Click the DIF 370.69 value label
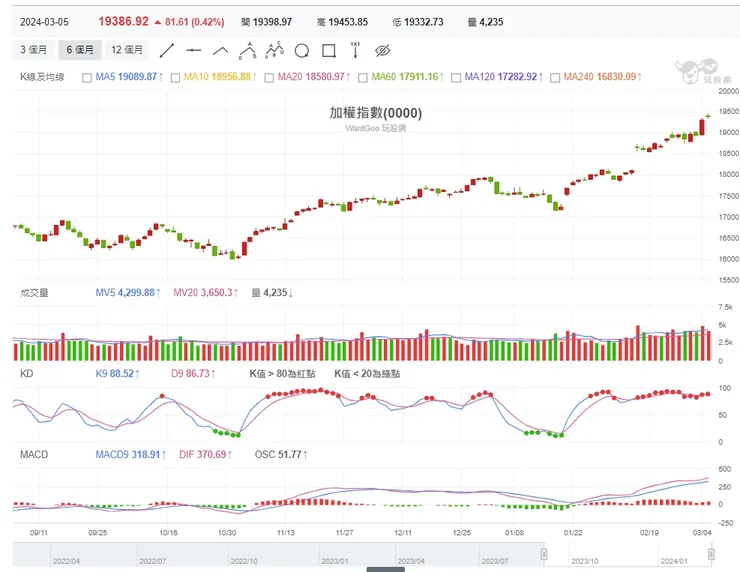Screen dimensions: 740x572 [206, 454]
